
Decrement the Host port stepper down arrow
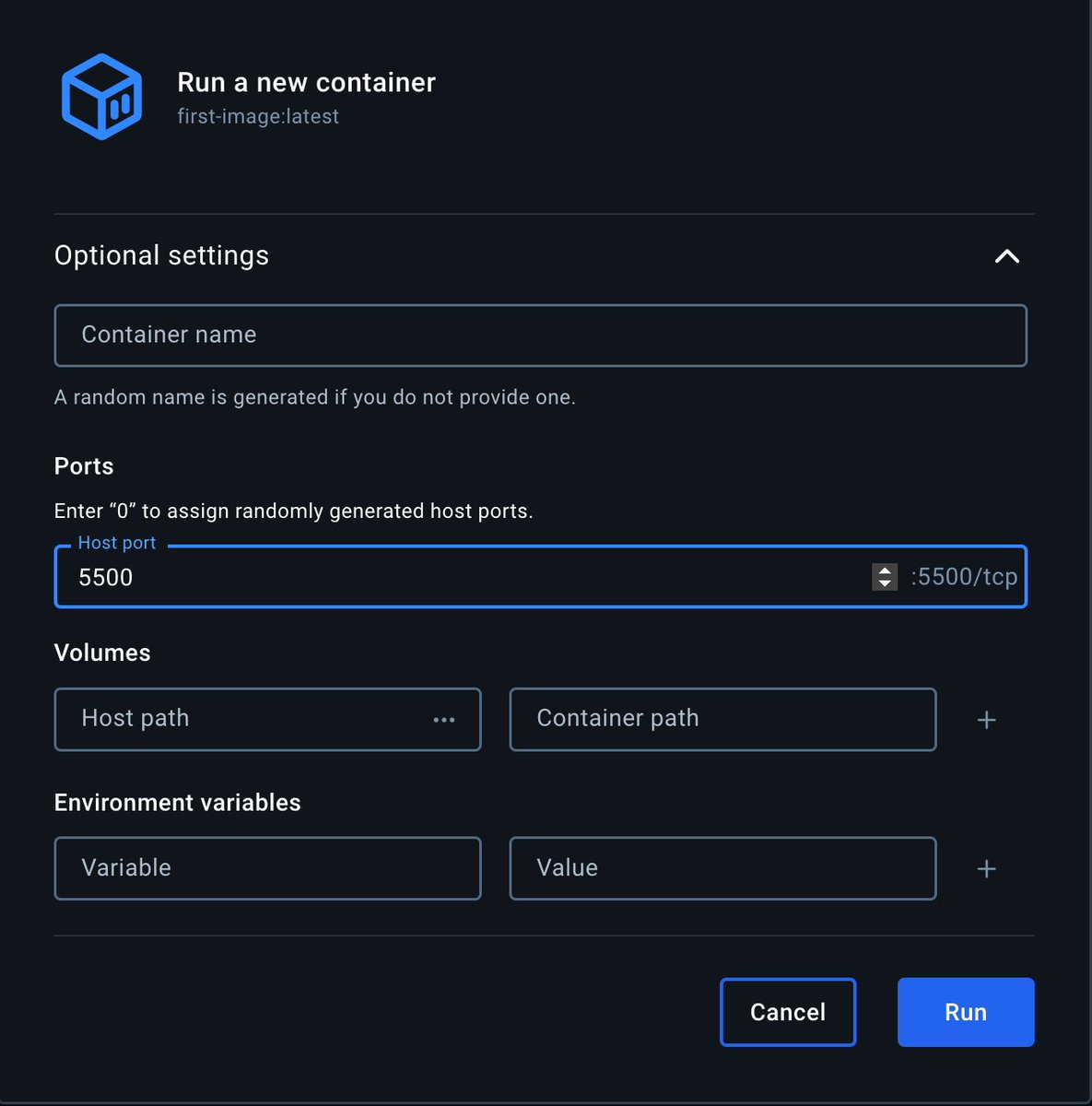click(885, 583)
